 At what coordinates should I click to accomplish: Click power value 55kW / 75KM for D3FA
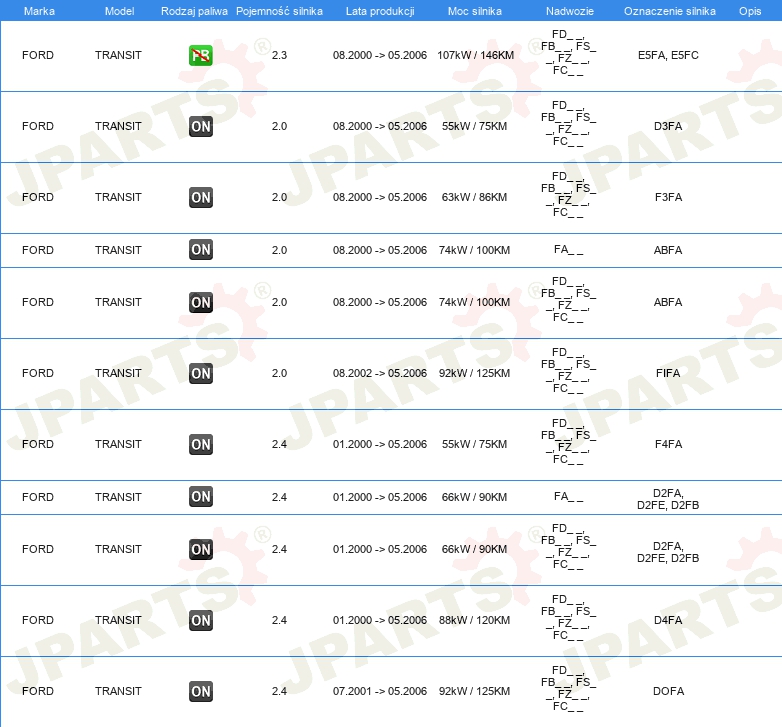(474, 127)
